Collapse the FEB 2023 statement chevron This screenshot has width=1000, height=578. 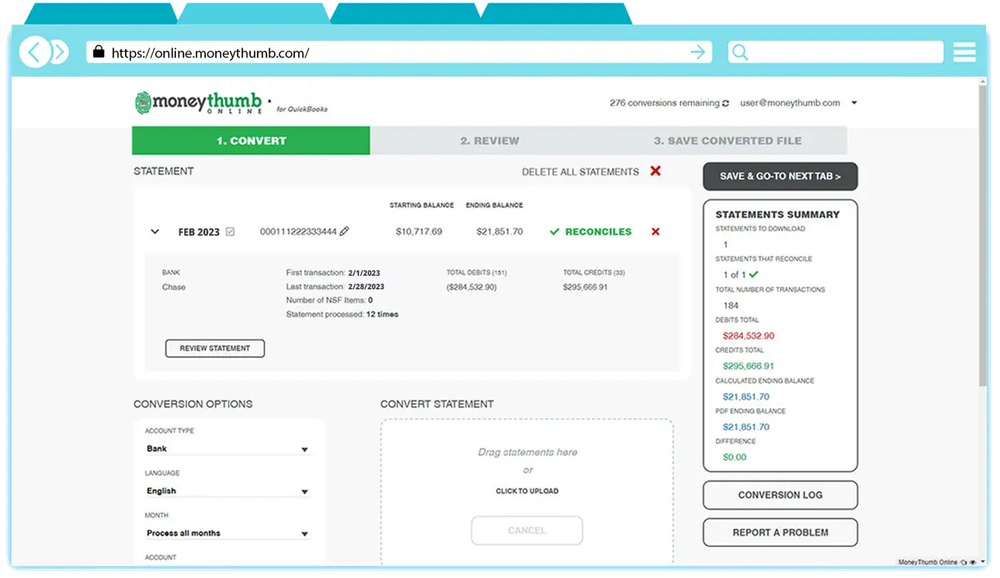(x=155, y=231)
